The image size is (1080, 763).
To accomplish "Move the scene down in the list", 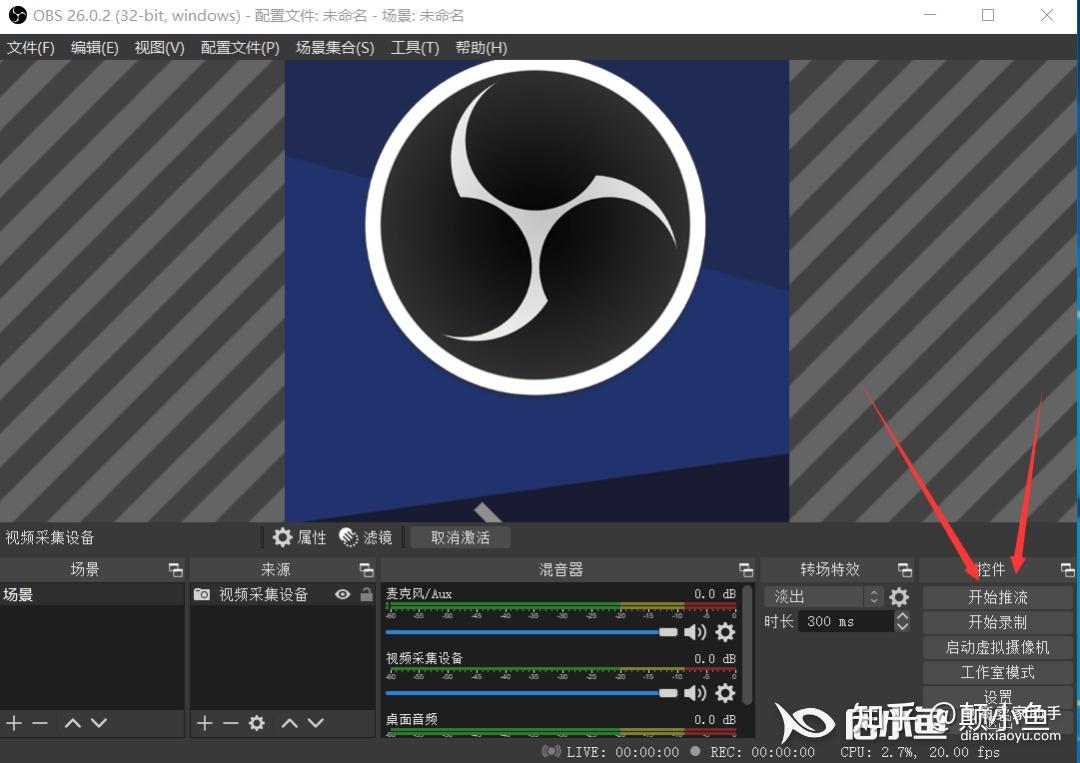I will [99, 723].
